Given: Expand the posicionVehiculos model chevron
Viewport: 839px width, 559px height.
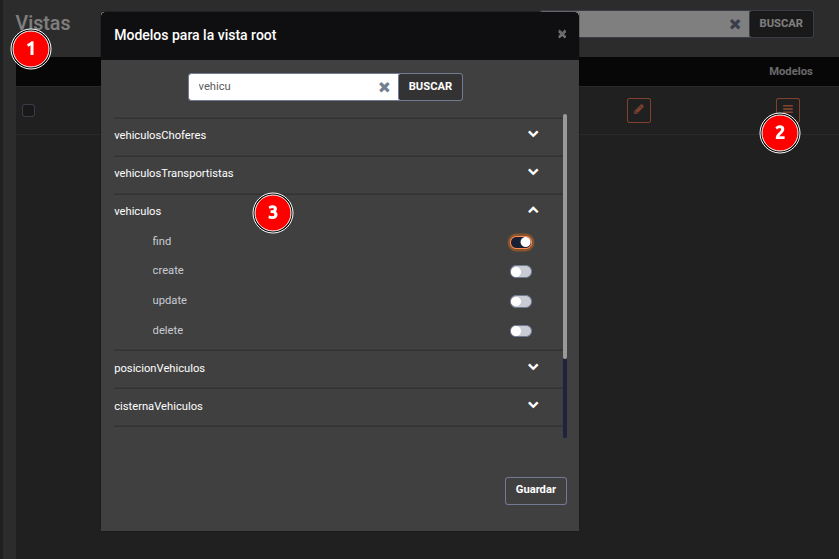Looking at the screenshot, I should [533, 368].
